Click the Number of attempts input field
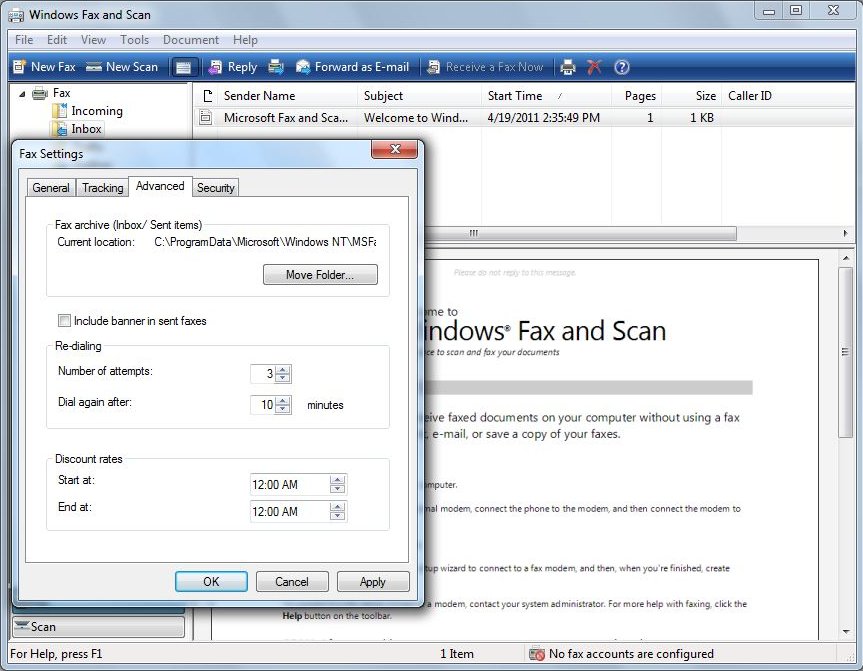 263,374
